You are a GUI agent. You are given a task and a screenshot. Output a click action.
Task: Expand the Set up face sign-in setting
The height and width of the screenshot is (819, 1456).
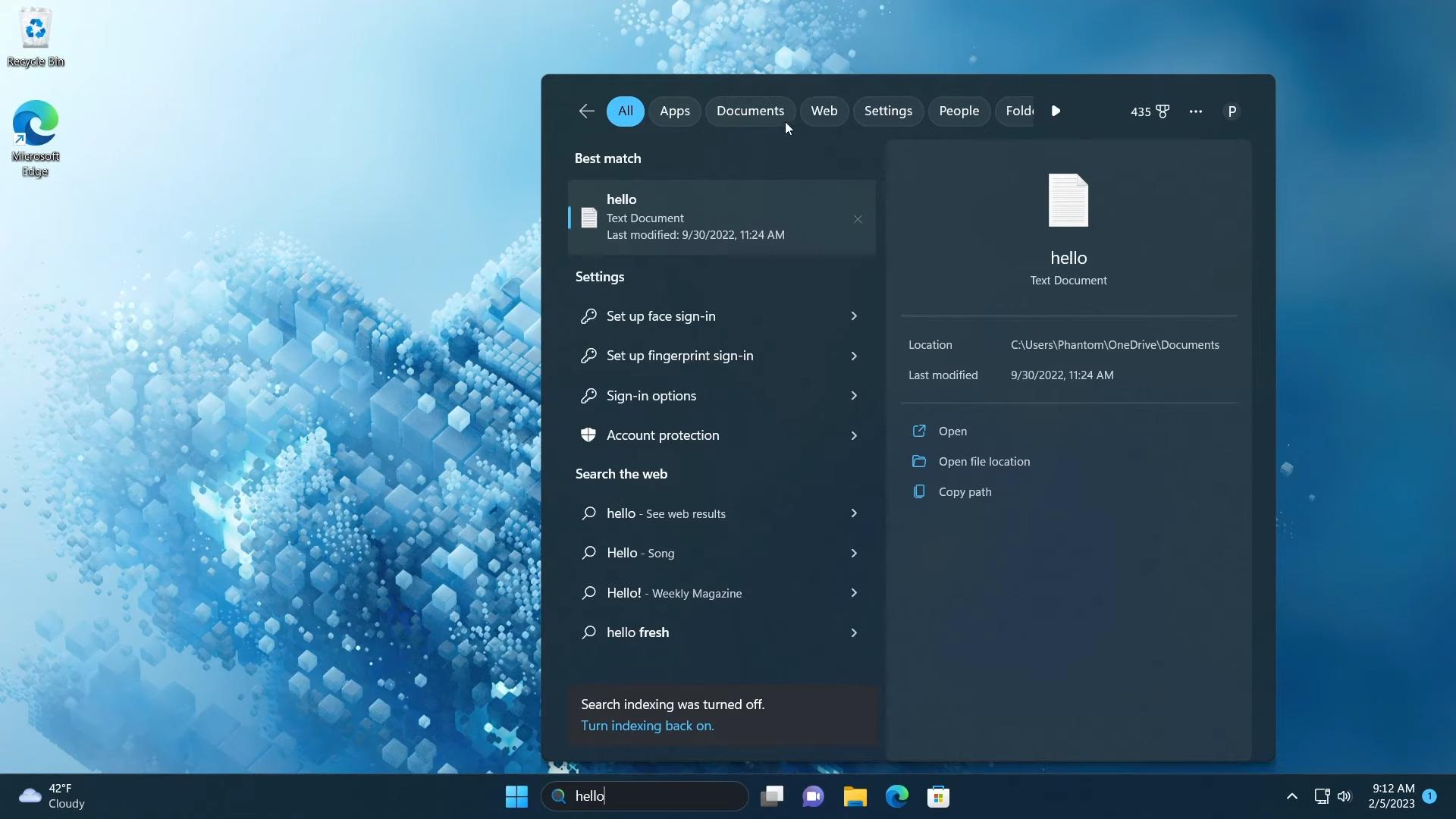click(855, 316)
